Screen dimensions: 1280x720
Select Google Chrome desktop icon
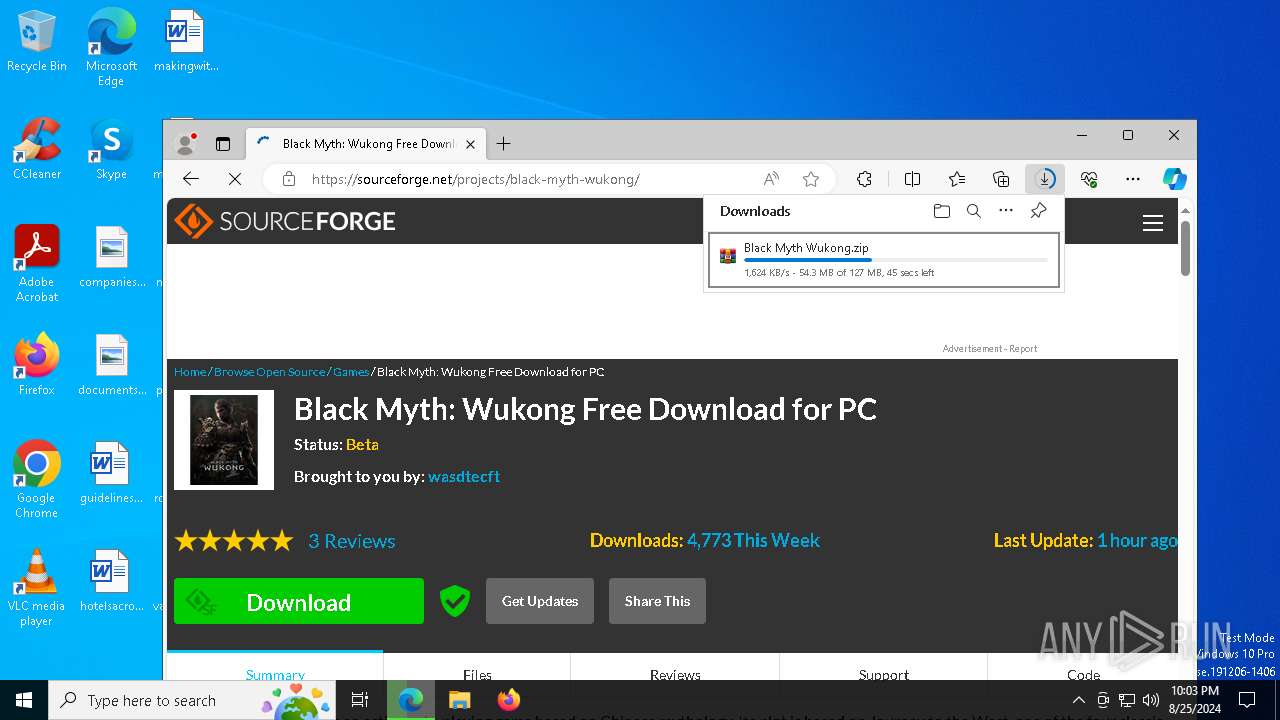point(36,480)
